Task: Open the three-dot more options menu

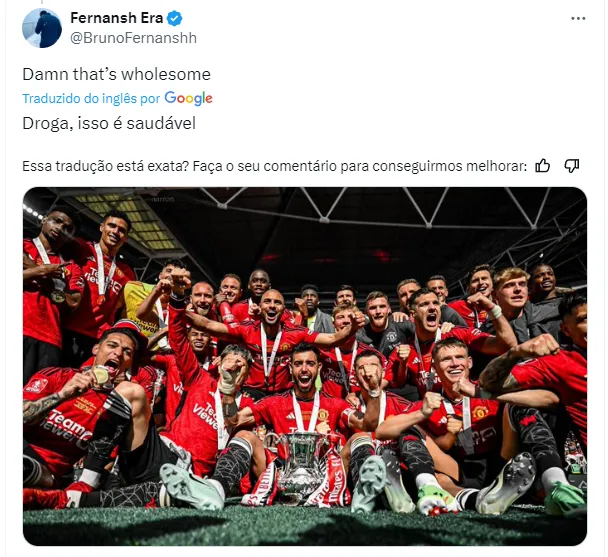Action: 578,18
